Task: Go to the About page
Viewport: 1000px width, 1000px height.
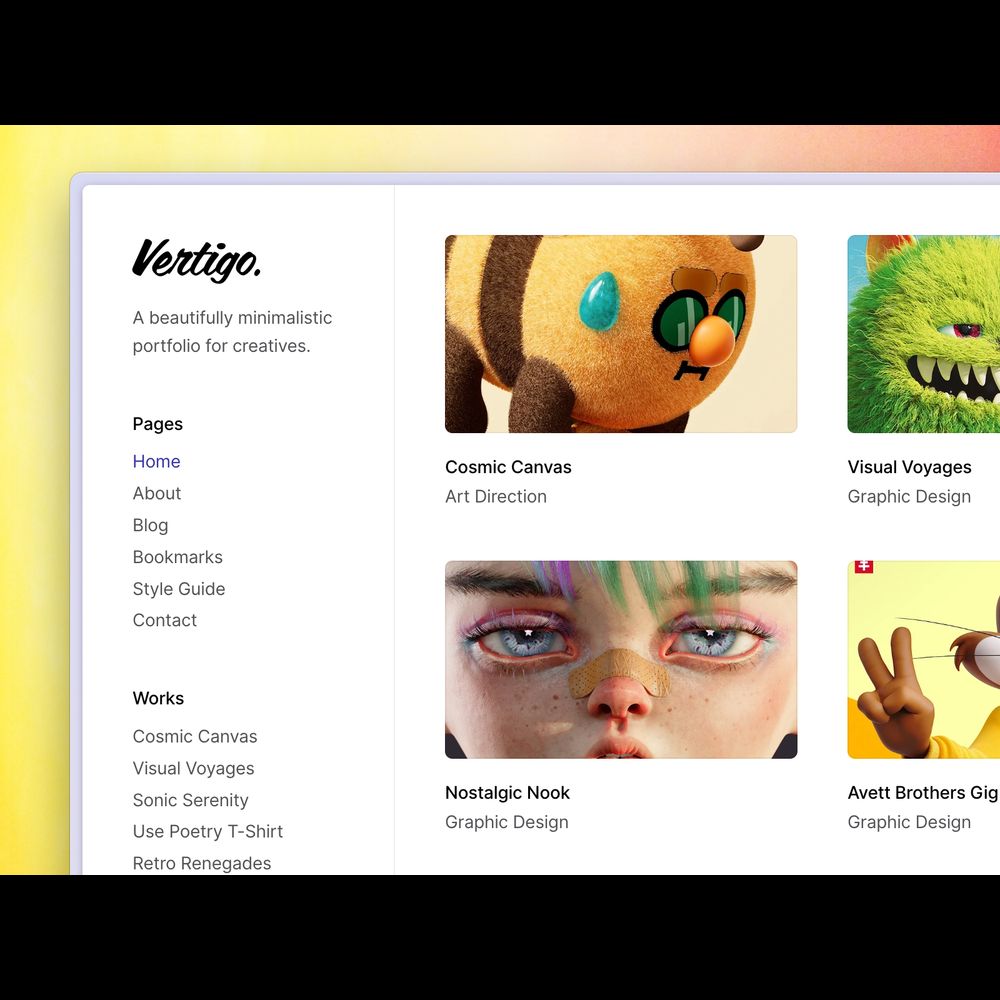Action: (x=157, y=493)
